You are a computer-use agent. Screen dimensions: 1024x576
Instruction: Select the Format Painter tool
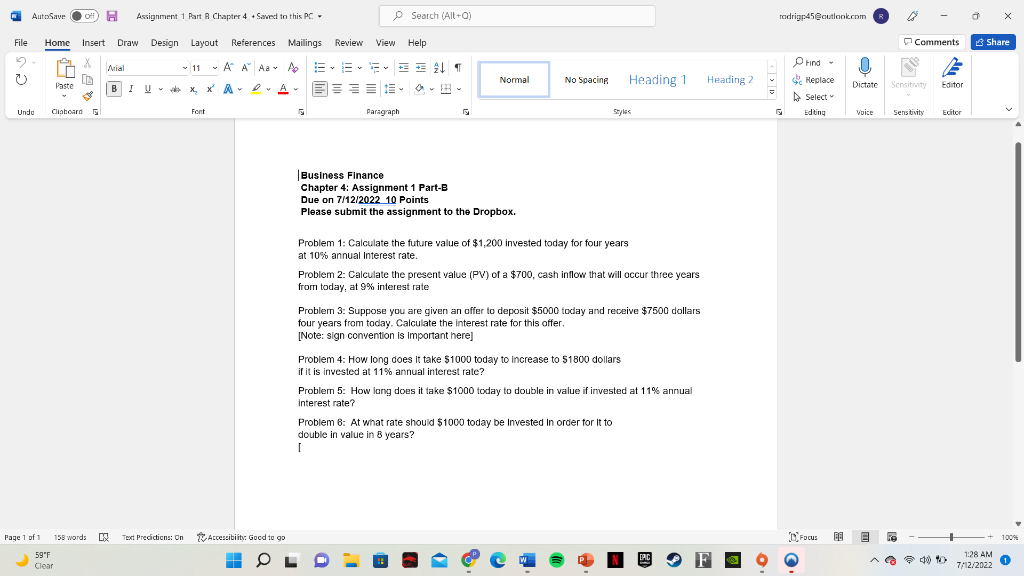[x=87, y=95]
